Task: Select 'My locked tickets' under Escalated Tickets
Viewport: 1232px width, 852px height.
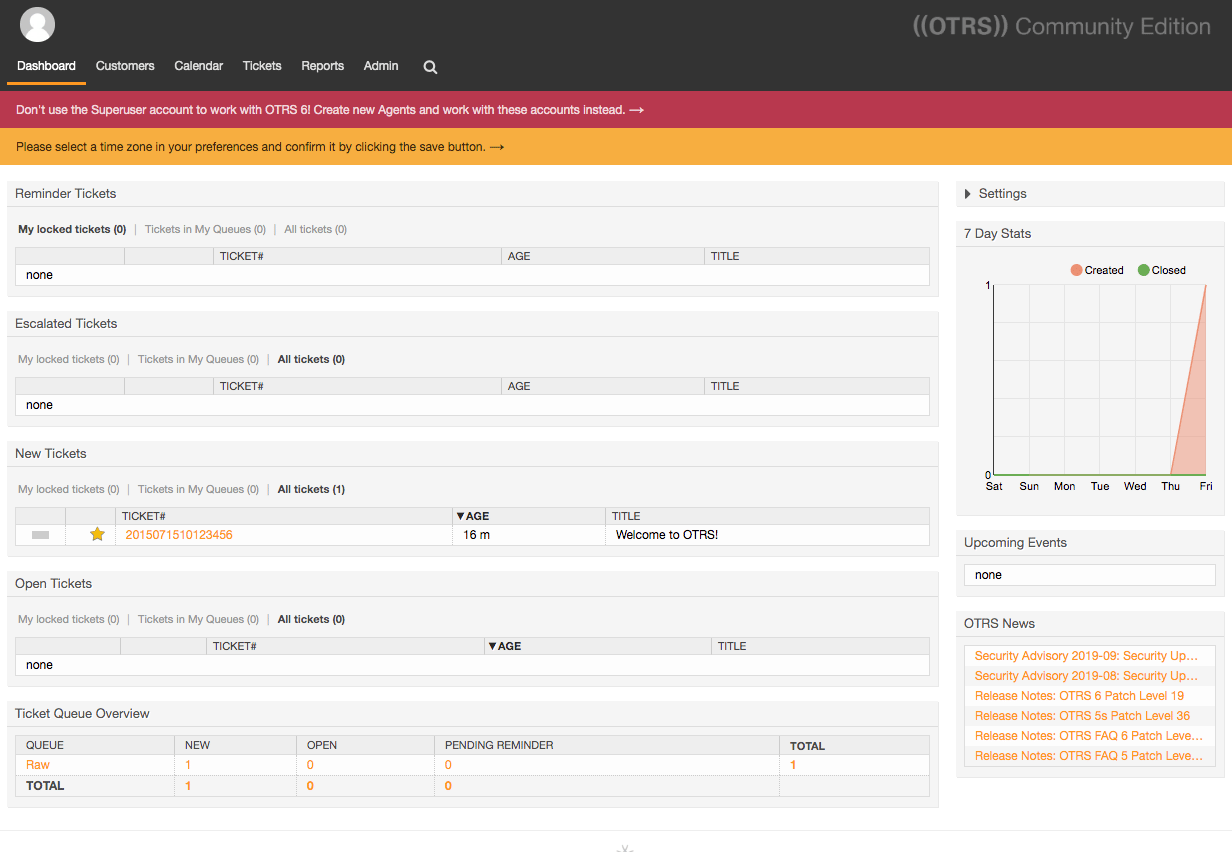Action: coord(68,359)
